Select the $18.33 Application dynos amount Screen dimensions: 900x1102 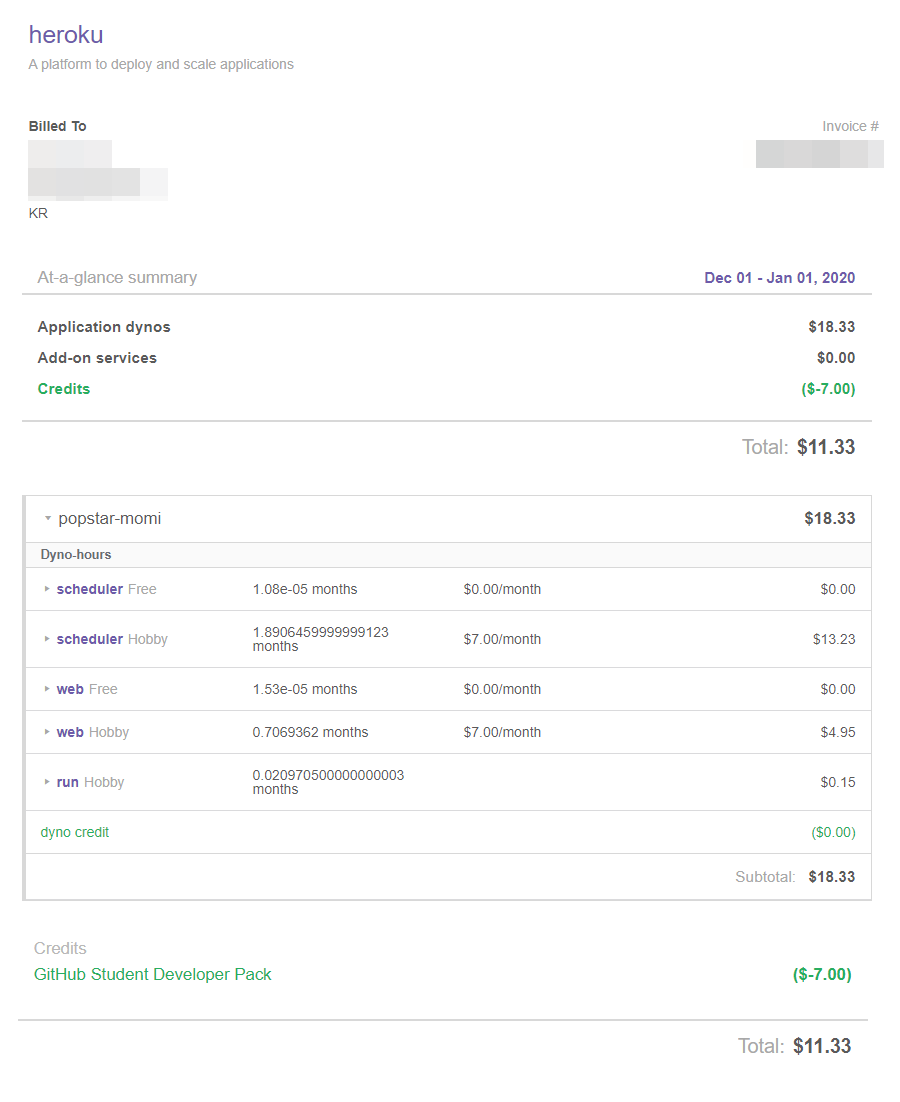coord(832,327)
